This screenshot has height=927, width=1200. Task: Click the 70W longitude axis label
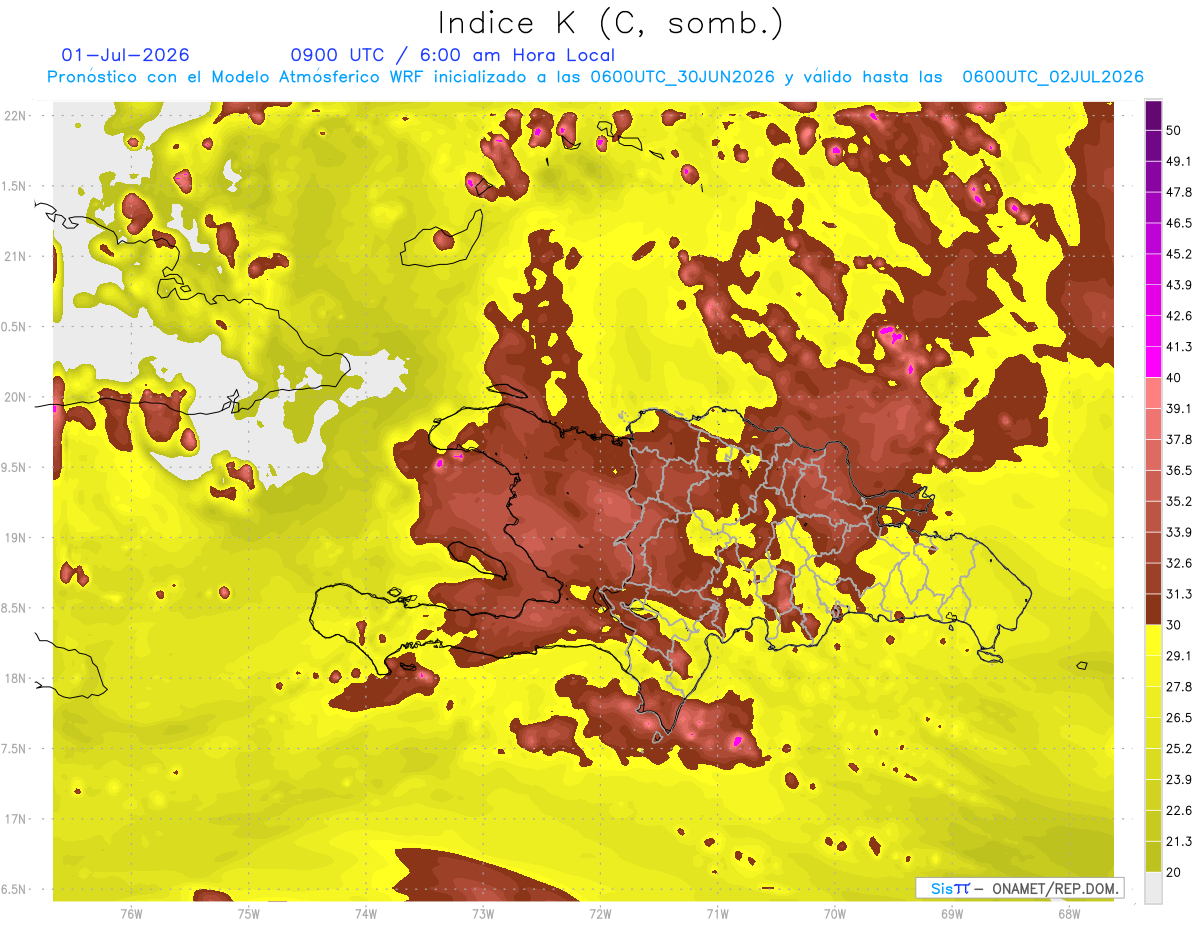835,914
